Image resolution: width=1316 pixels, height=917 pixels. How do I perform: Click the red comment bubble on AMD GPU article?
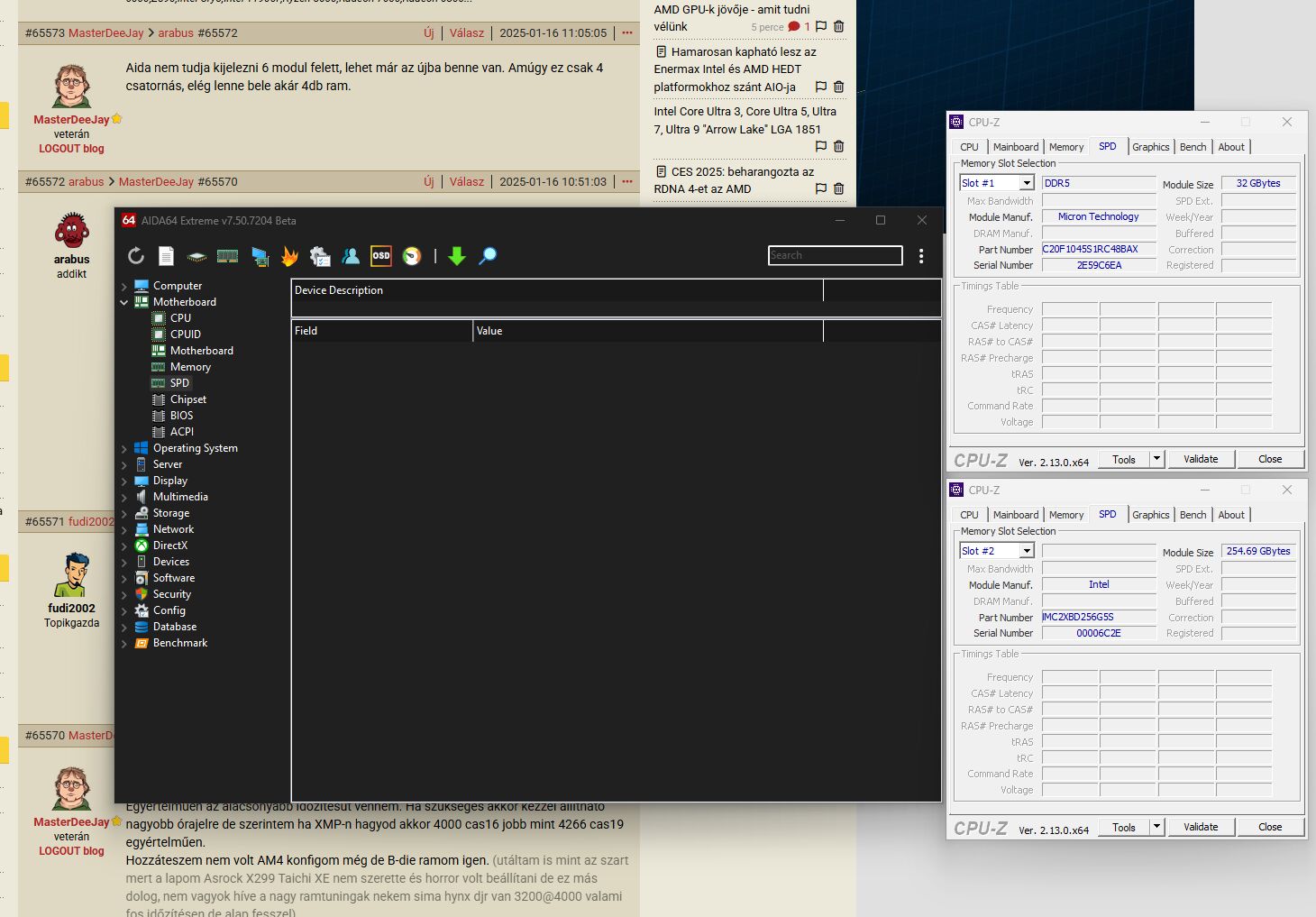coord(794,27)
